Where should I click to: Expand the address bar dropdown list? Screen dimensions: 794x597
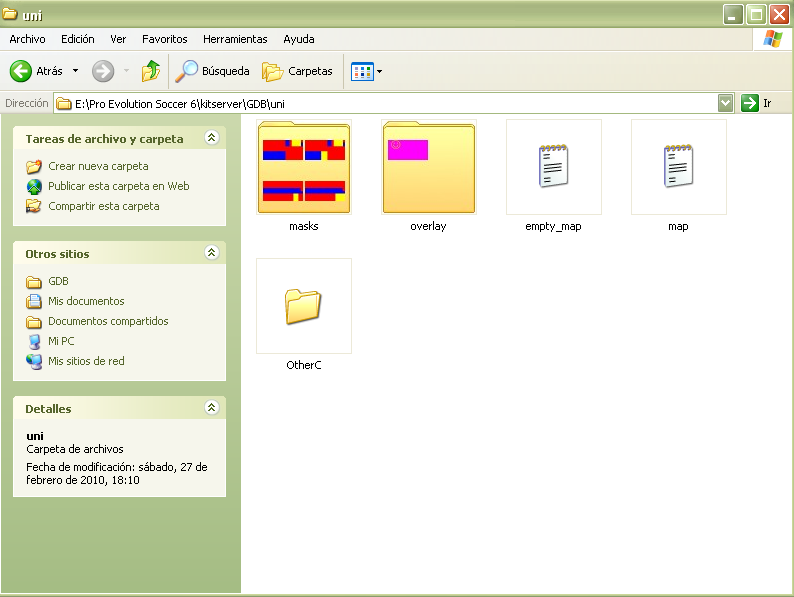coord(725,103)
